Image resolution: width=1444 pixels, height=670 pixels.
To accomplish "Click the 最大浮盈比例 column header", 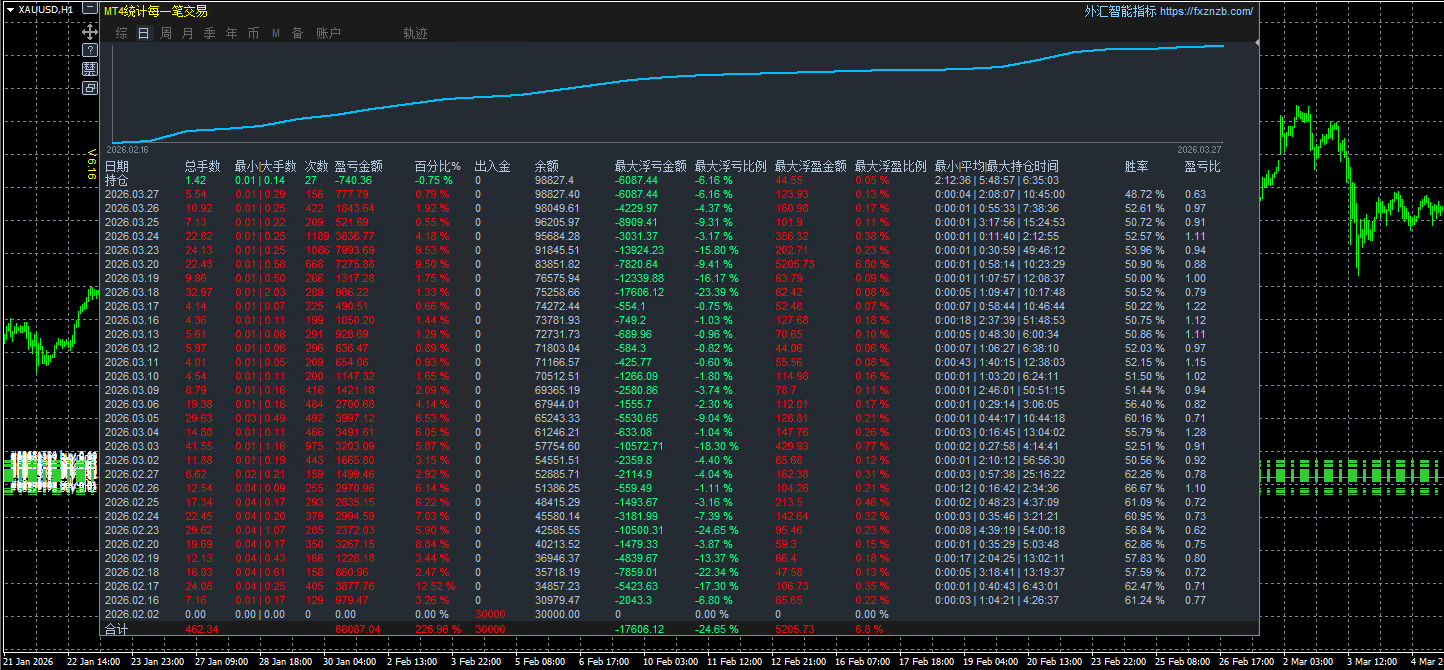I will [x=891, y=166].
